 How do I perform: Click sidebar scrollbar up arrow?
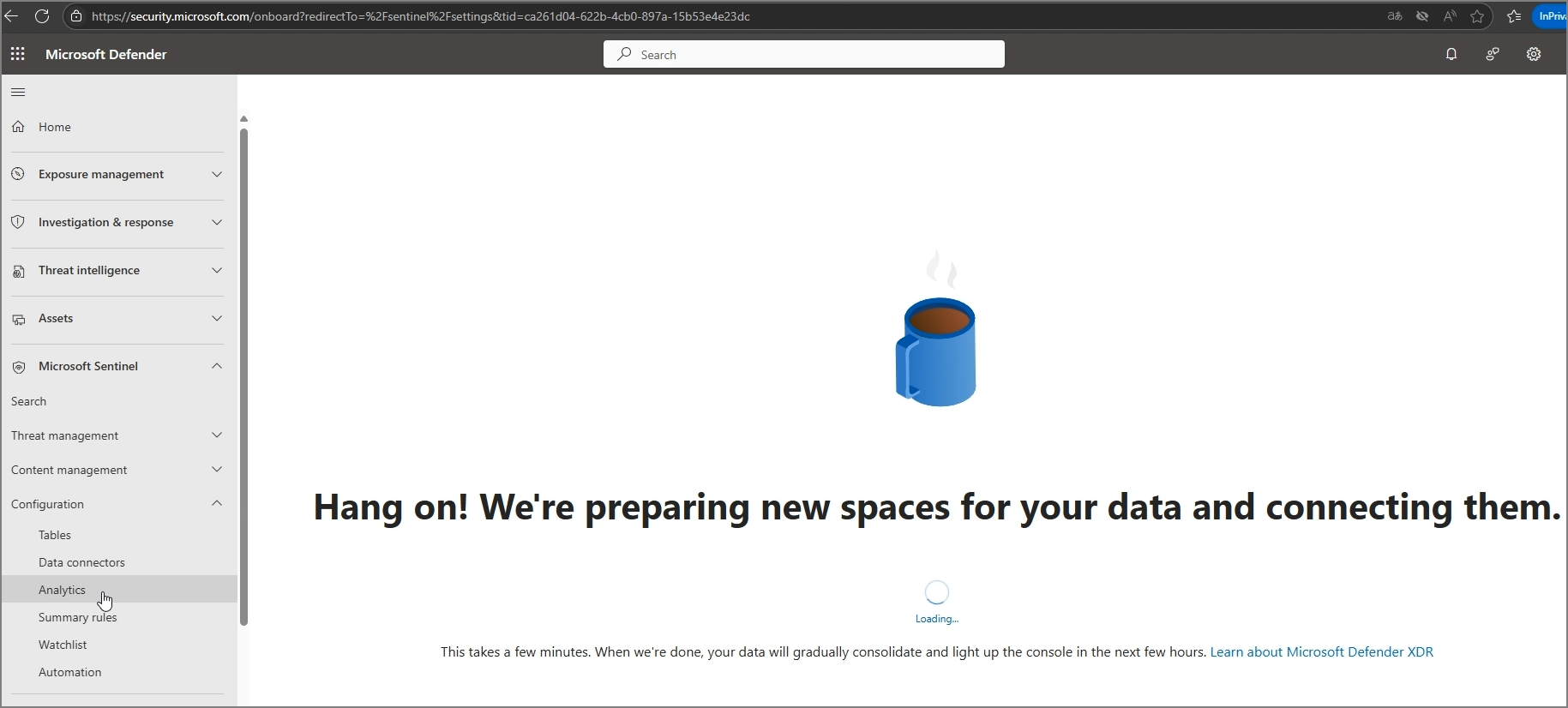point(243,119)
